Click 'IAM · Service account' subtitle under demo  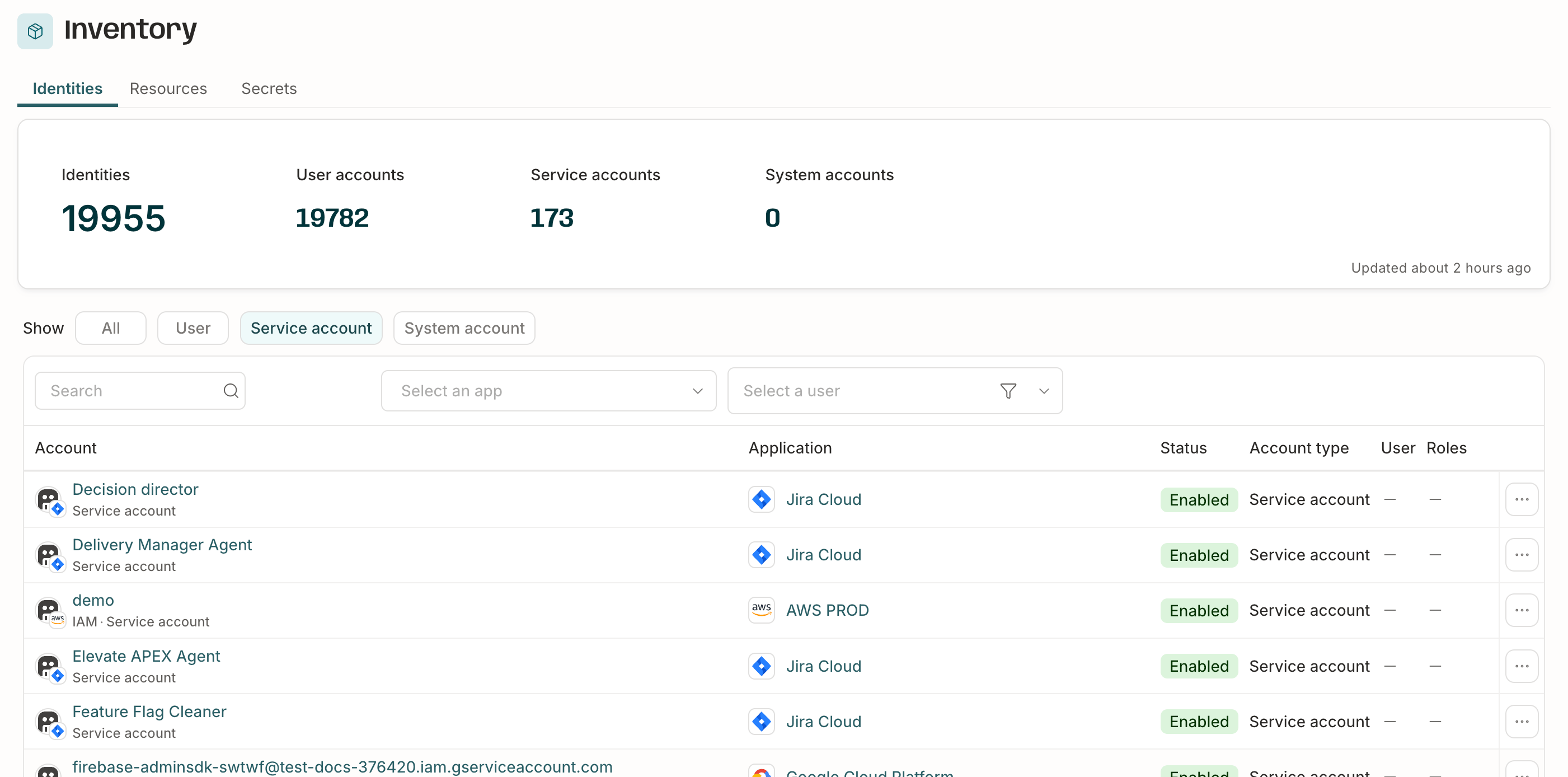140,622
